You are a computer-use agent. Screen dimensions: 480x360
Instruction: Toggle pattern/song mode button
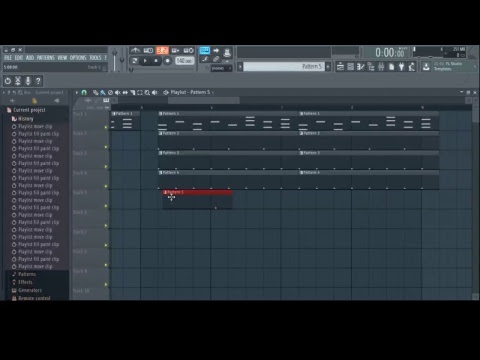(134, 61)
